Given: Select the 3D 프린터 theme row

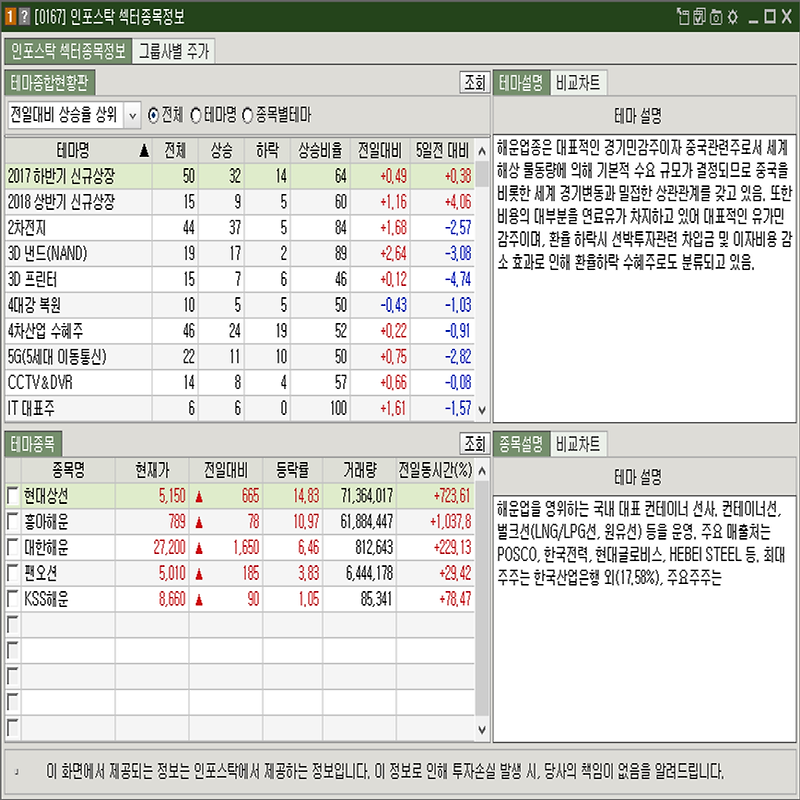Looking at the screenshot, I should 240,280.
